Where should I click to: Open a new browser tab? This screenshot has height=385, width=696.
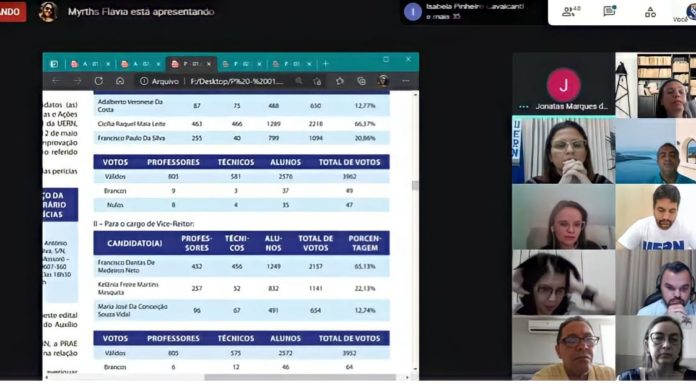pyautogui.click(x=325, y=64)
